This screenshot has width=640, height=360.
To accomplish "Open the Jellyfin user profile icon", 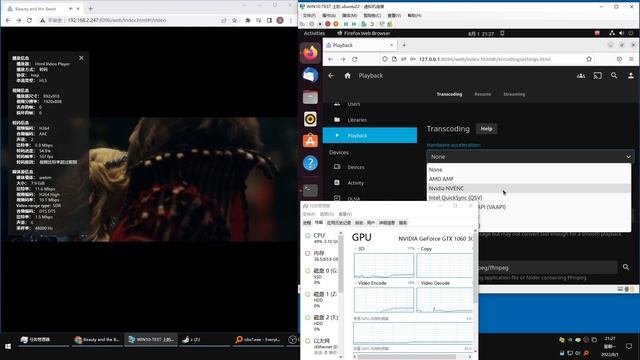I will pyautogui.click(x=631, y=76).
